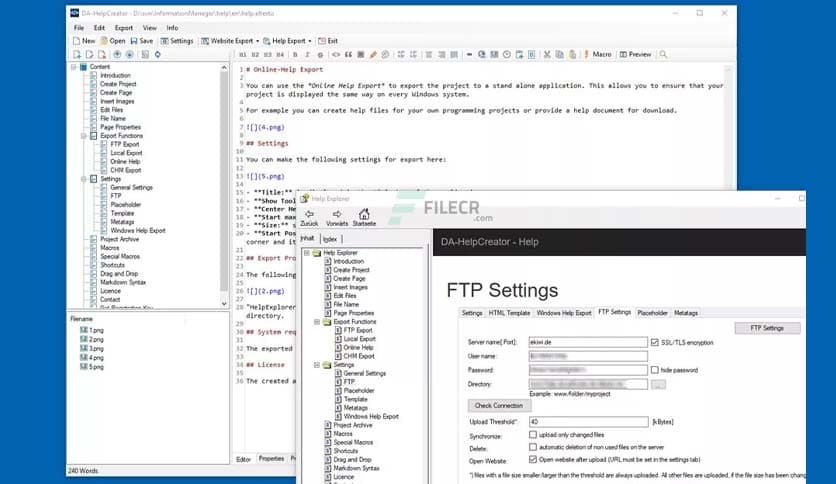Save the project via toolbar

(x=141, y=41)
